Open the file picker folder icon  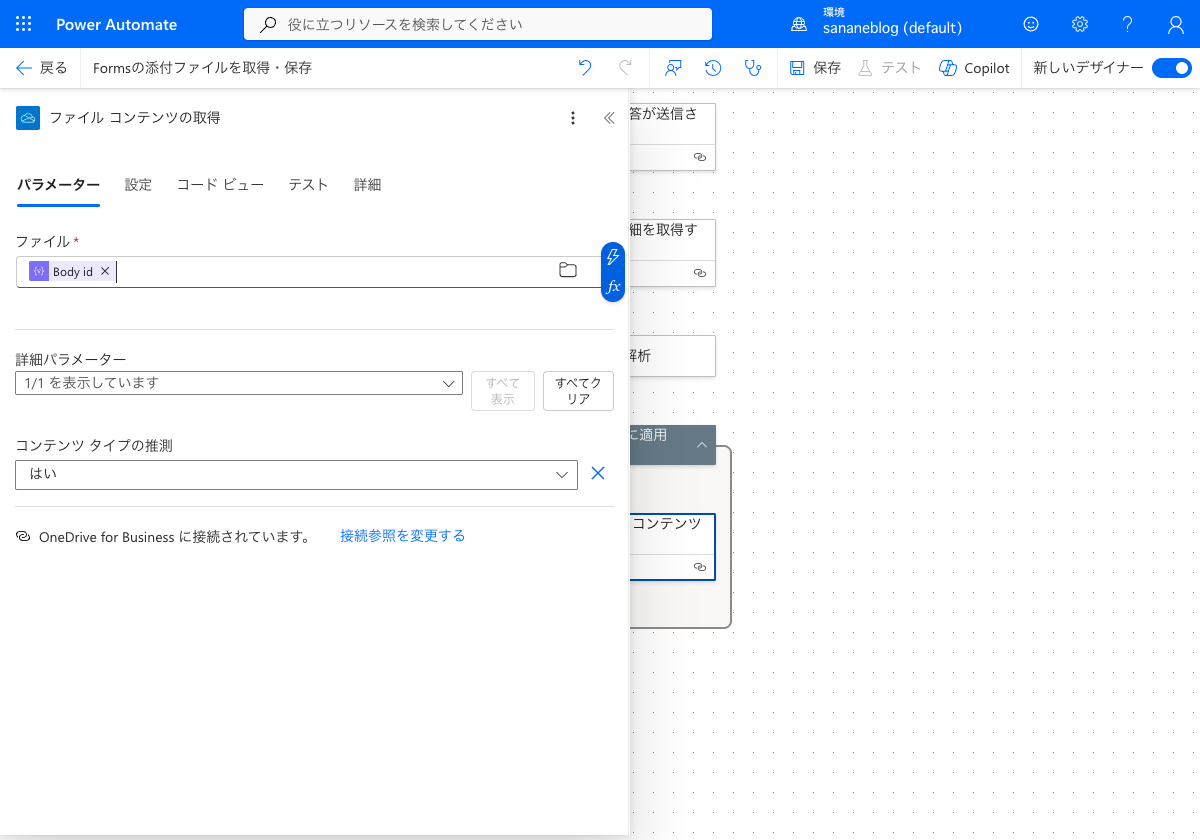coord(568,270)
